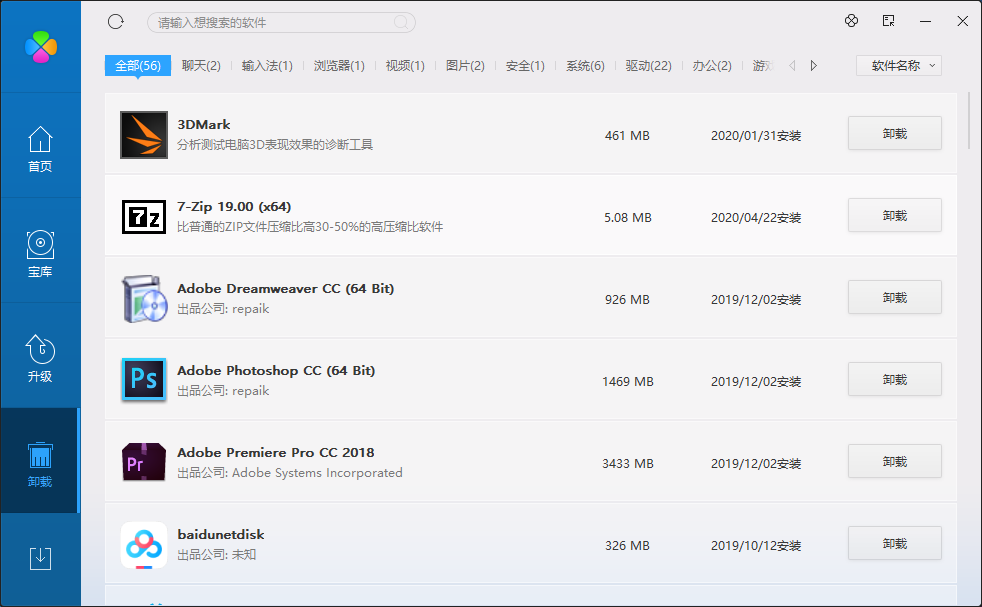Open the 软件名称 sort dropdown
982x607 pixels.
(x=899, y=66)
